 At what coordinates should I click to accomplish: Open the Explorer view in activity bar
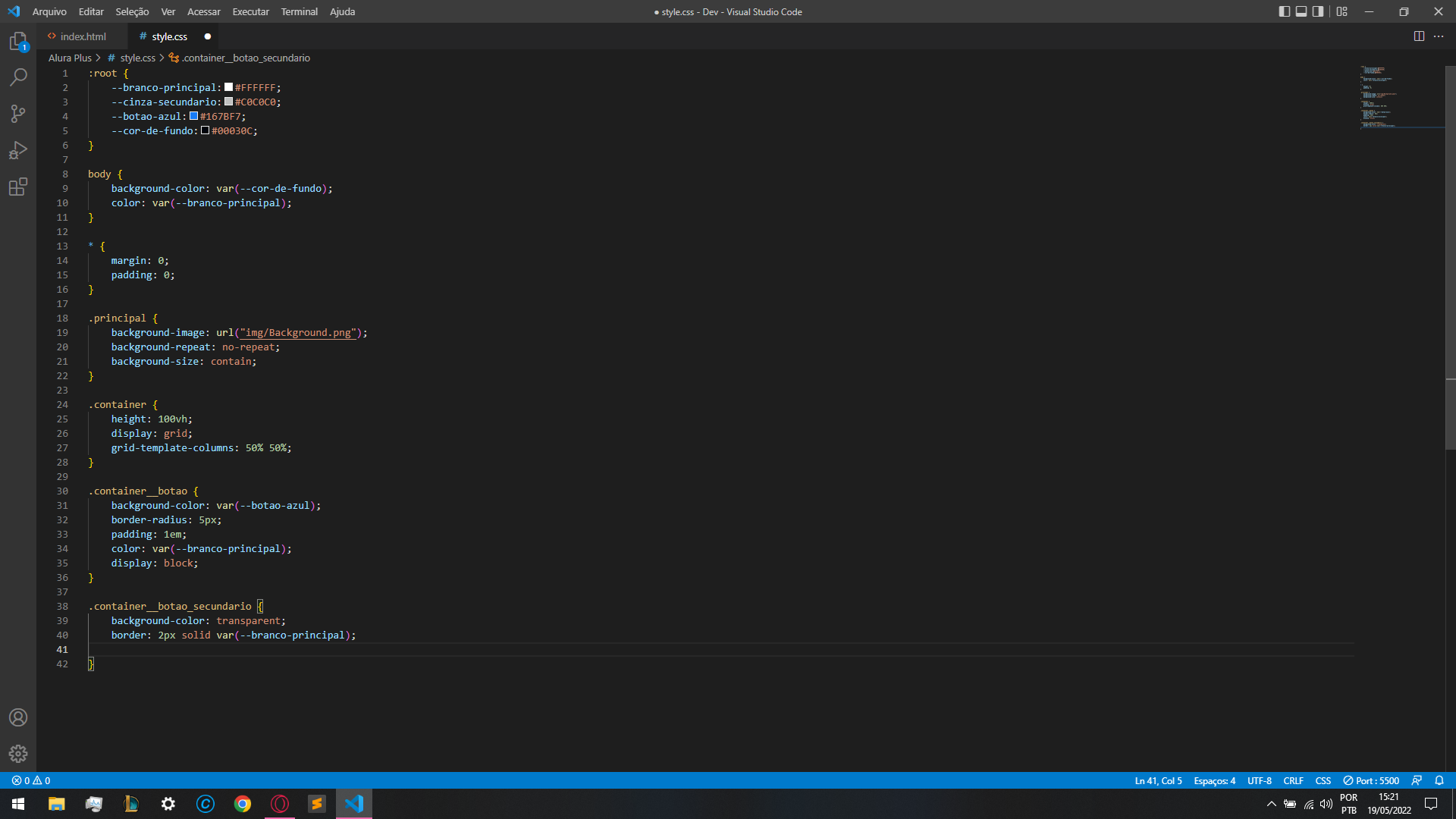tap(18, 41)
